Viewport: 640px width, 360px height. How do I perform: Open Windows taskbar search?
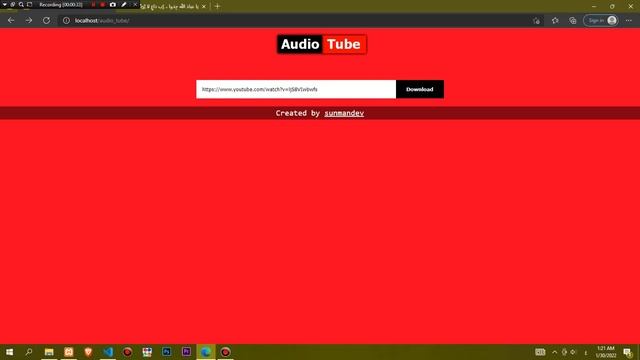pos(29,352)
